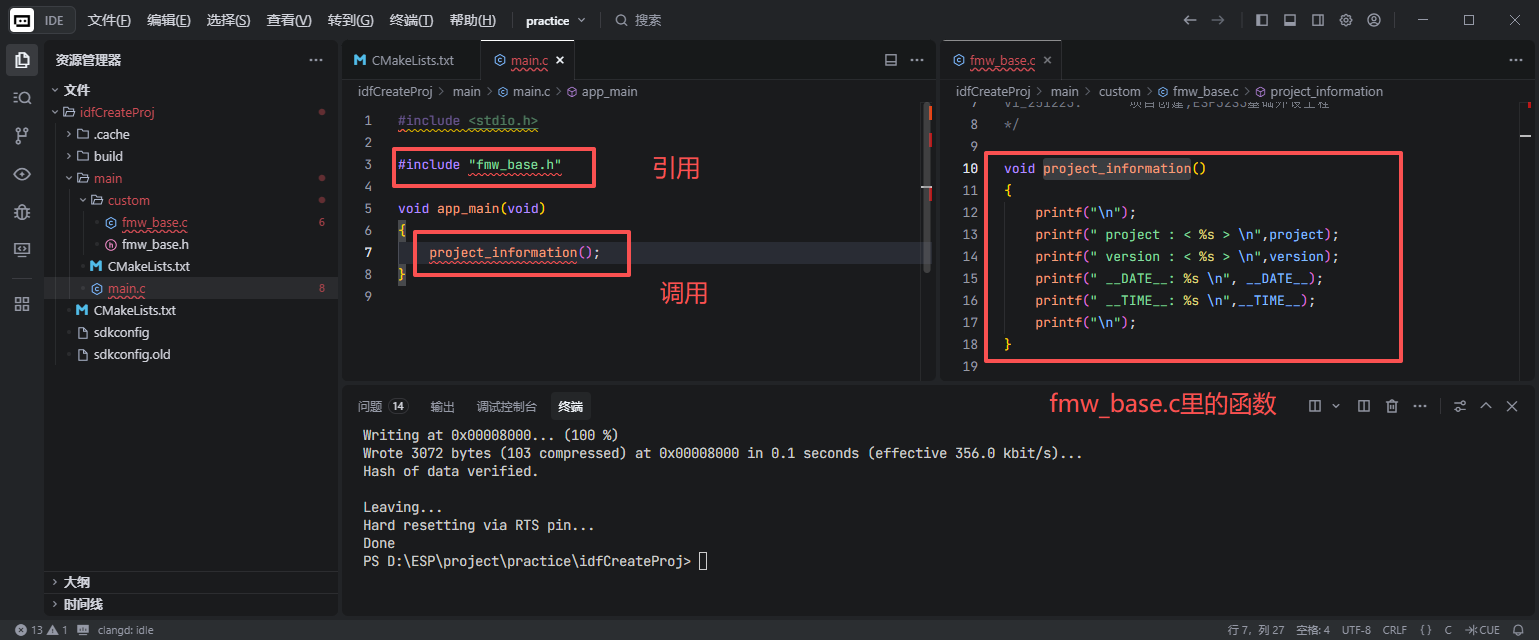Open the Search view in activity bar
Viewport: 1539px width, 640px height.
(21, 97)
